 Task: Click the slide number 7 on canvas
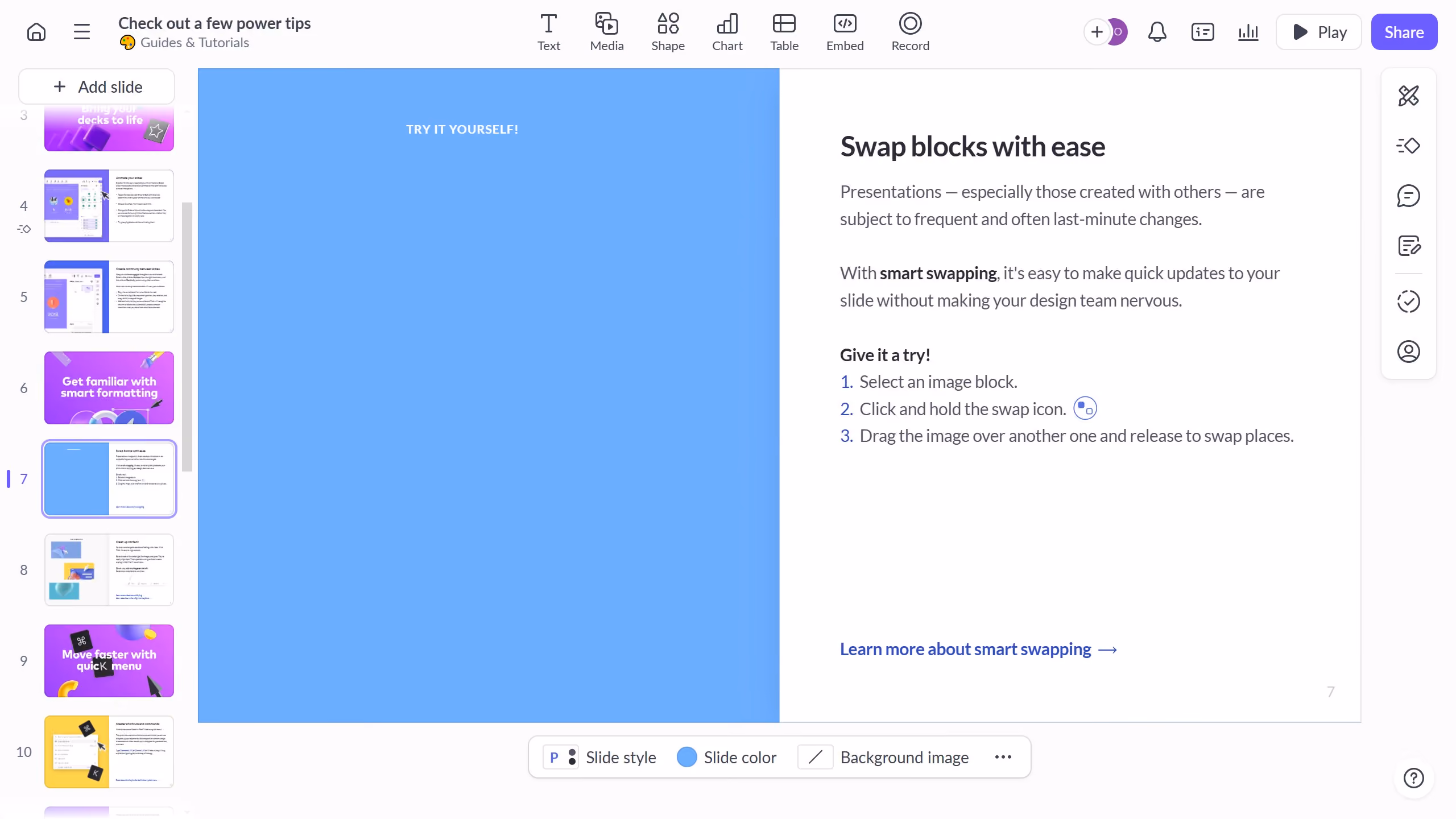point(1330,692)
